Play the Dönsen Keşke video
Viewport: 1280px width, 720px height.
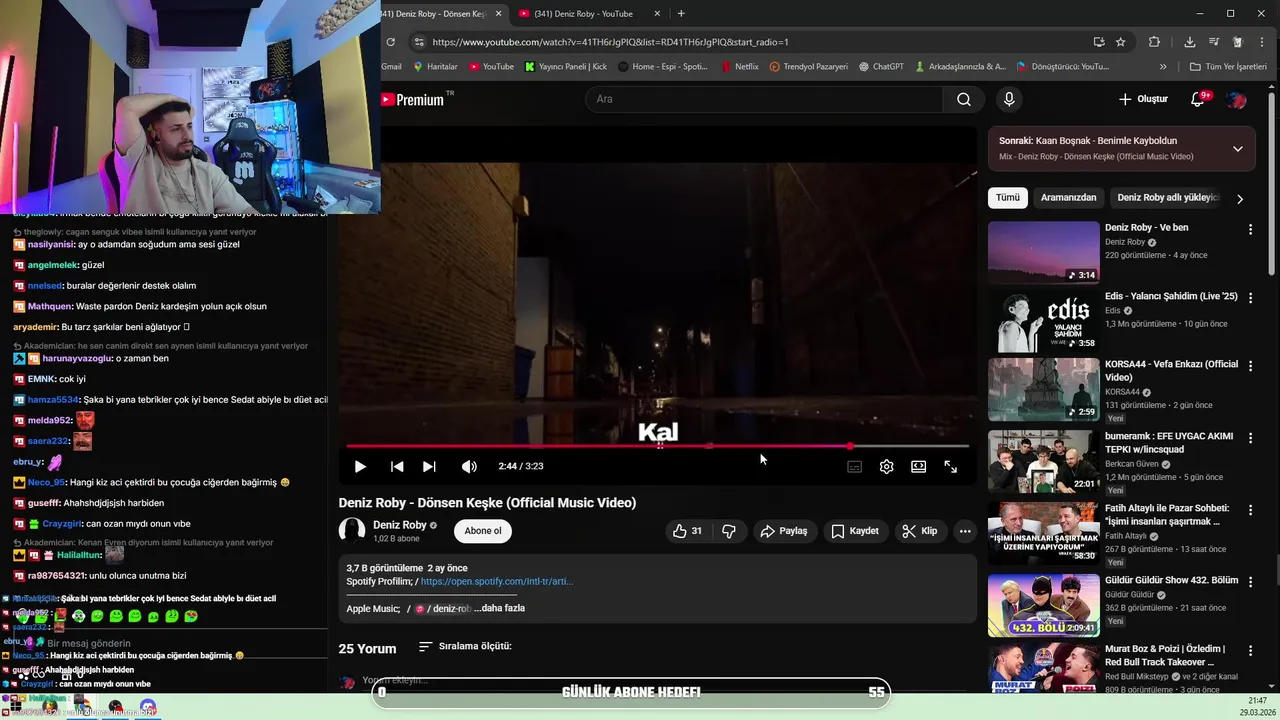tap(360, 466)
